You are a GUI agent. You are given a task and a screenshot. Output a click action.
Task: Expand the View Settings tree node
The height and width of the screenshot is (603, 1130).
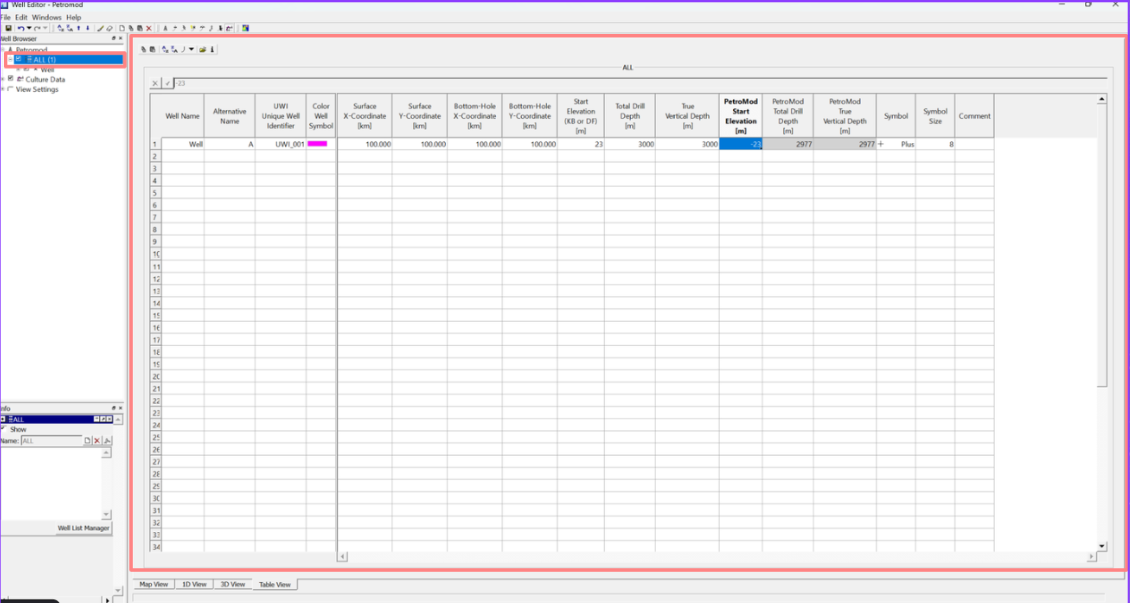click(3, 89)
